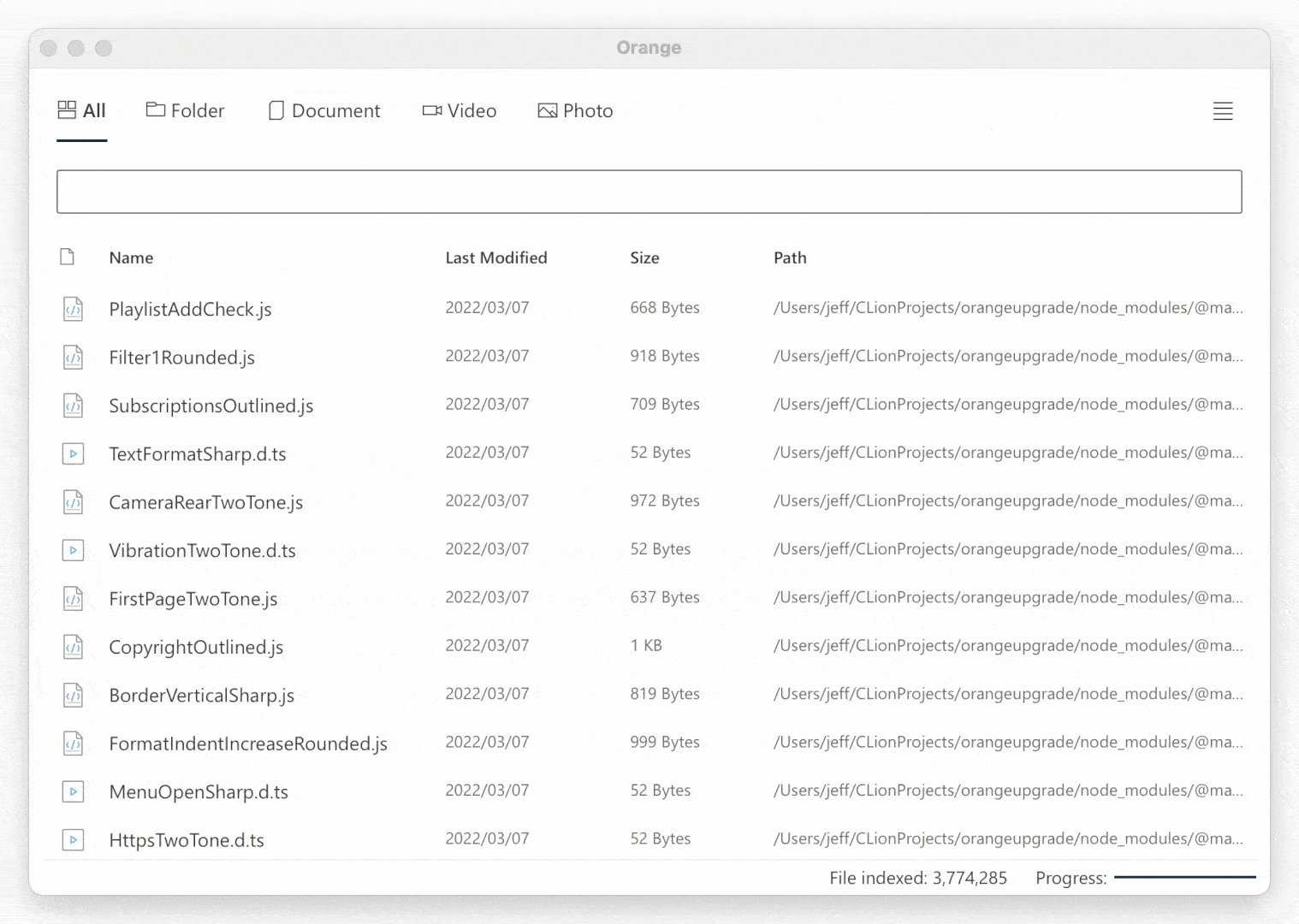The height and width of the screenshot is (924, 1299).
Task: Switch to the Folder tab
Action: click(186, 111)
